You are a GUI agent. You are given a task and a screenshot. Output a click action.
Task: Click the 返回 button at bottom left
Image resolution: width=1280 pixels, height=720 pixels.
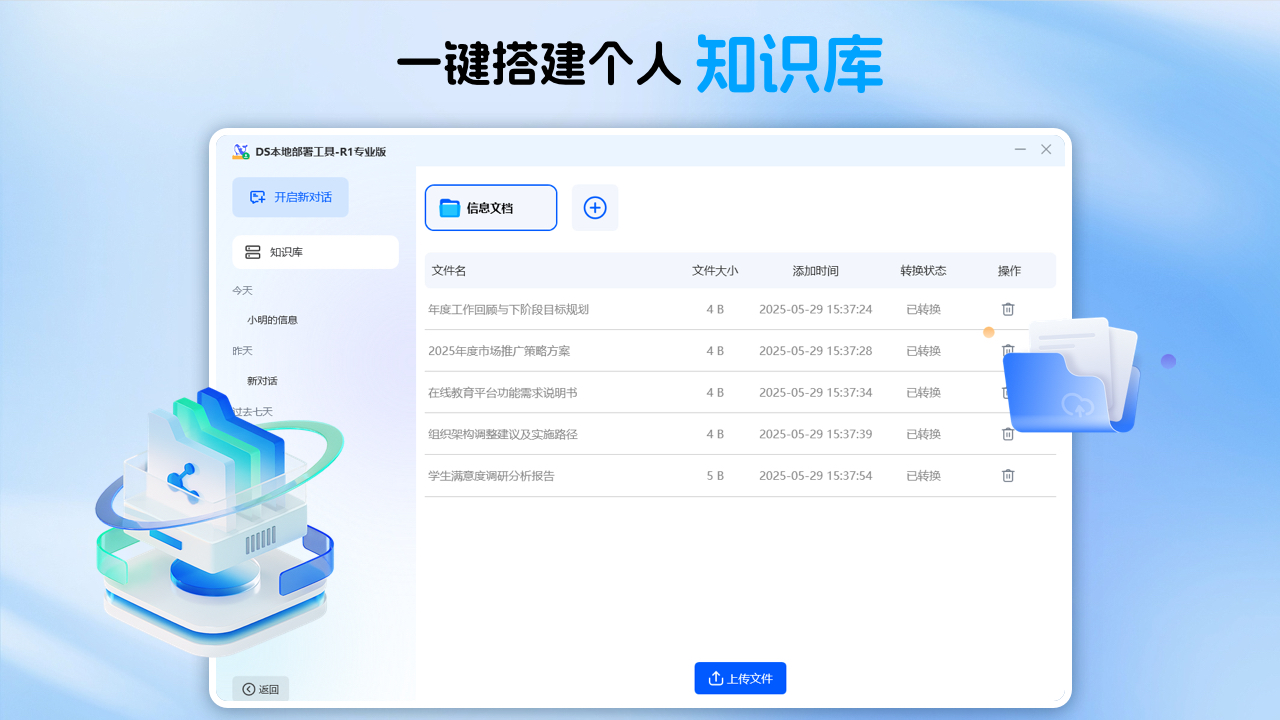click(260, 688)
